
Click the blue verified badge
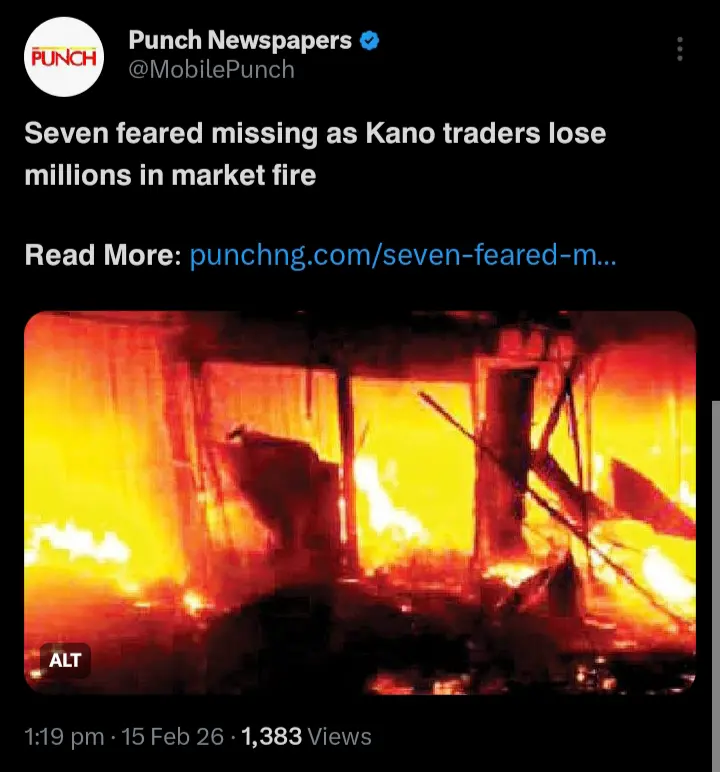[x=369, y=40]
